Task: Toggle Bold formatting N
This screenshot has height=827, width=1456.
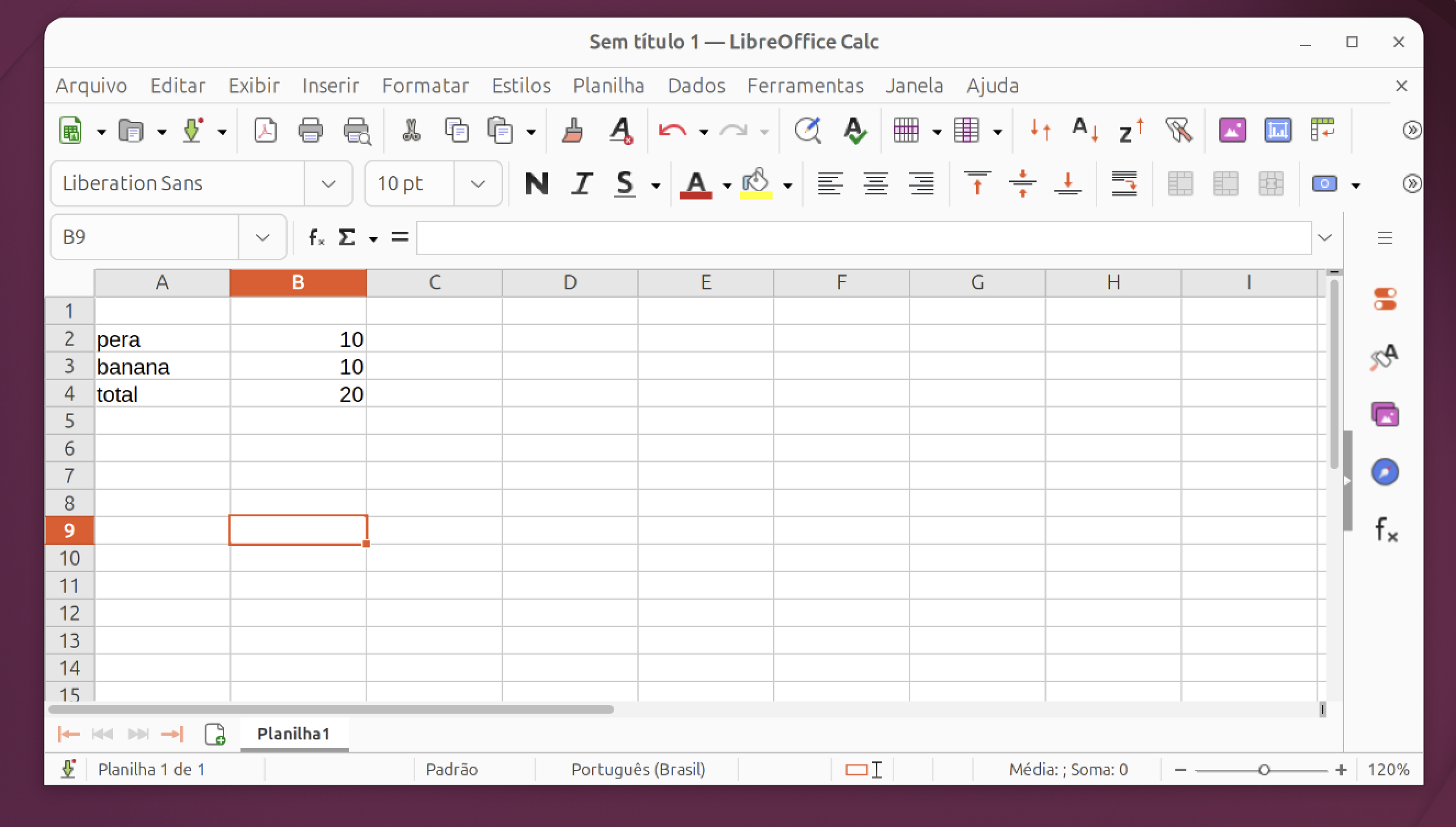Action: [x=536, y=183]
